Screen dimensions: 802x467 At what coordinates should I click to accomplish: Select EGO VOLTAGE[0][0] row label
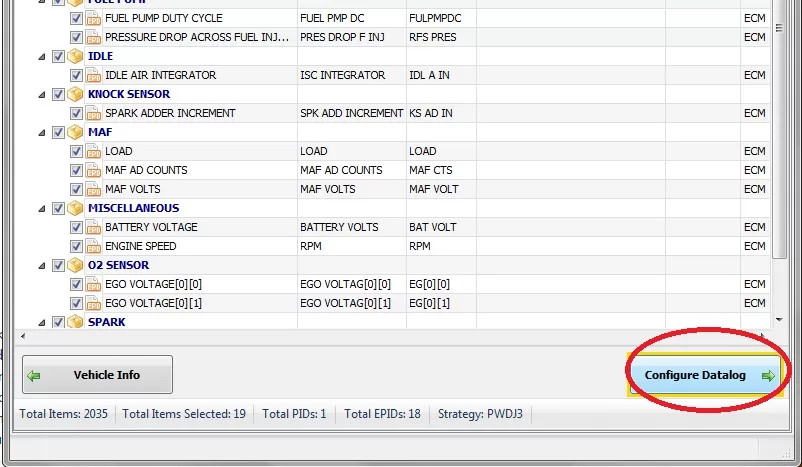(x=153, y=284)
